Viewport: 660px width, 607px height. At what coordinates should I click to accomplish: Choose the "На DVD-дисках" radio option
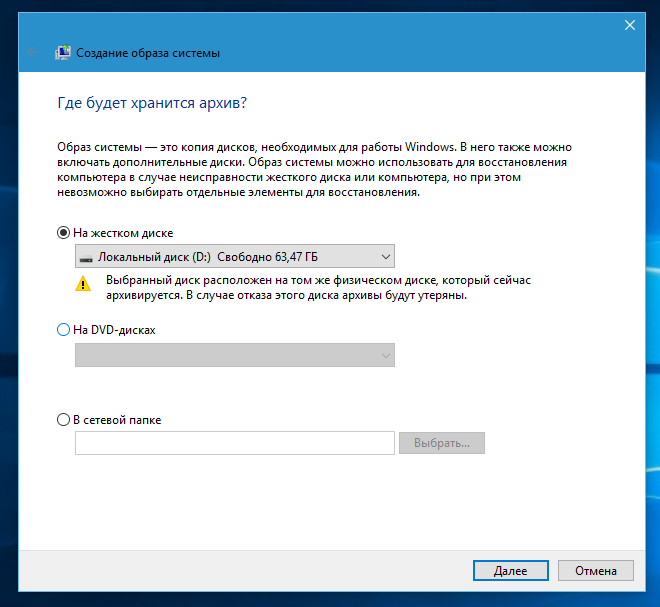(64, 329)
